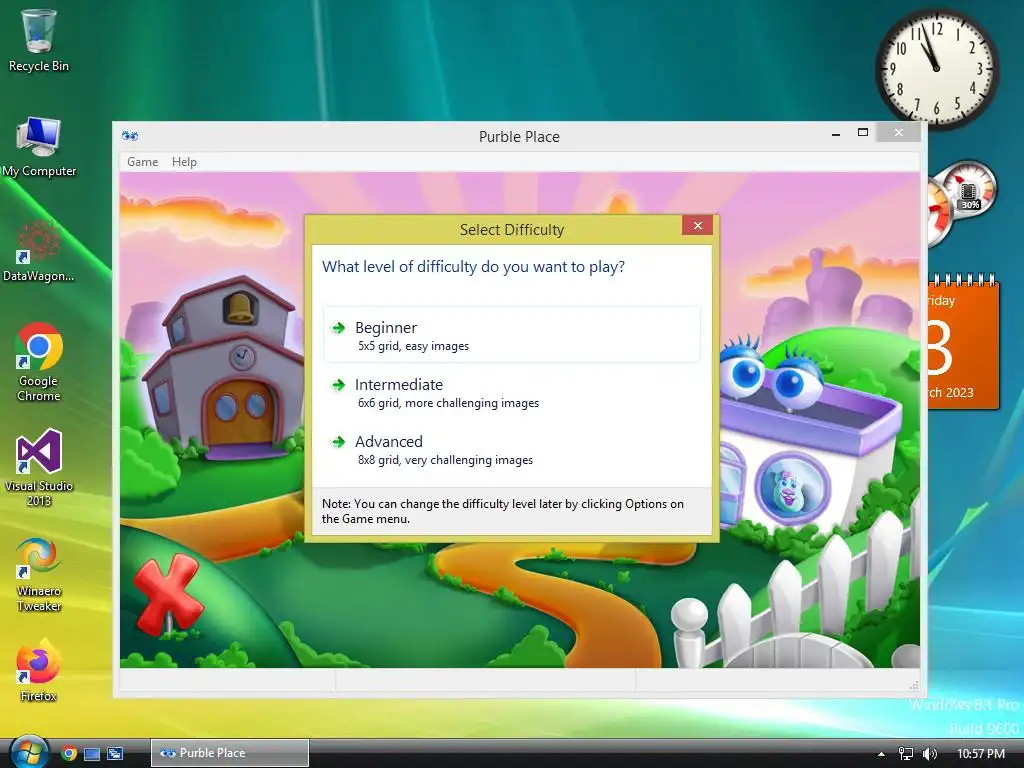Select the My Computer desktop icon
Screen dimensions: 1024x768
[39, 146]
